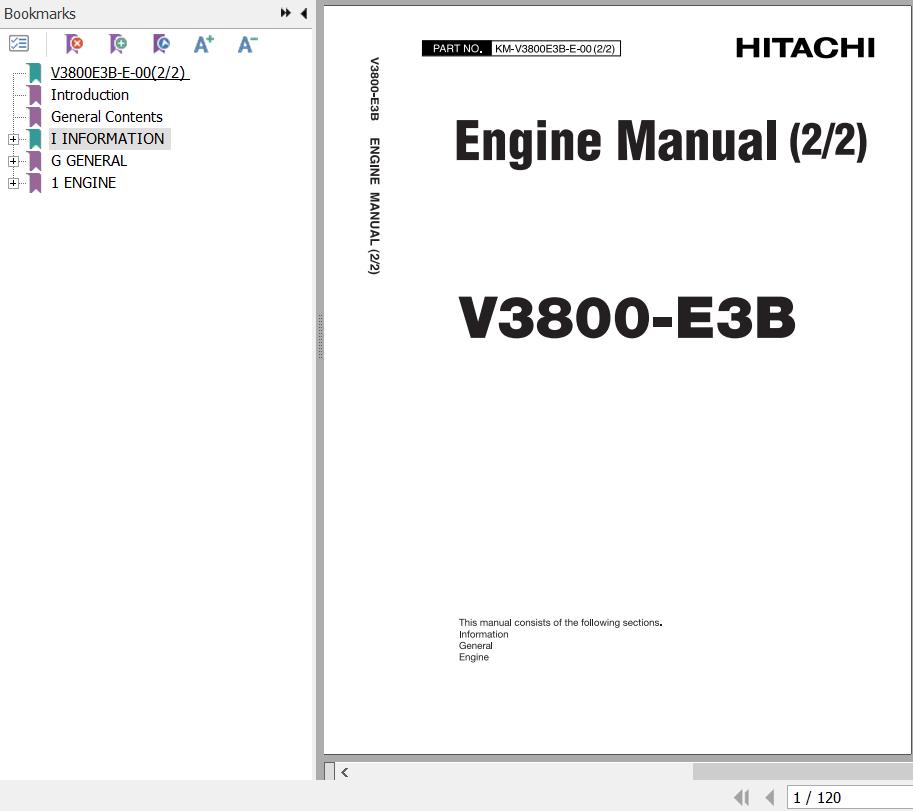Open the bookmark options list icon
913x811 pixels.
pos(19,44)
